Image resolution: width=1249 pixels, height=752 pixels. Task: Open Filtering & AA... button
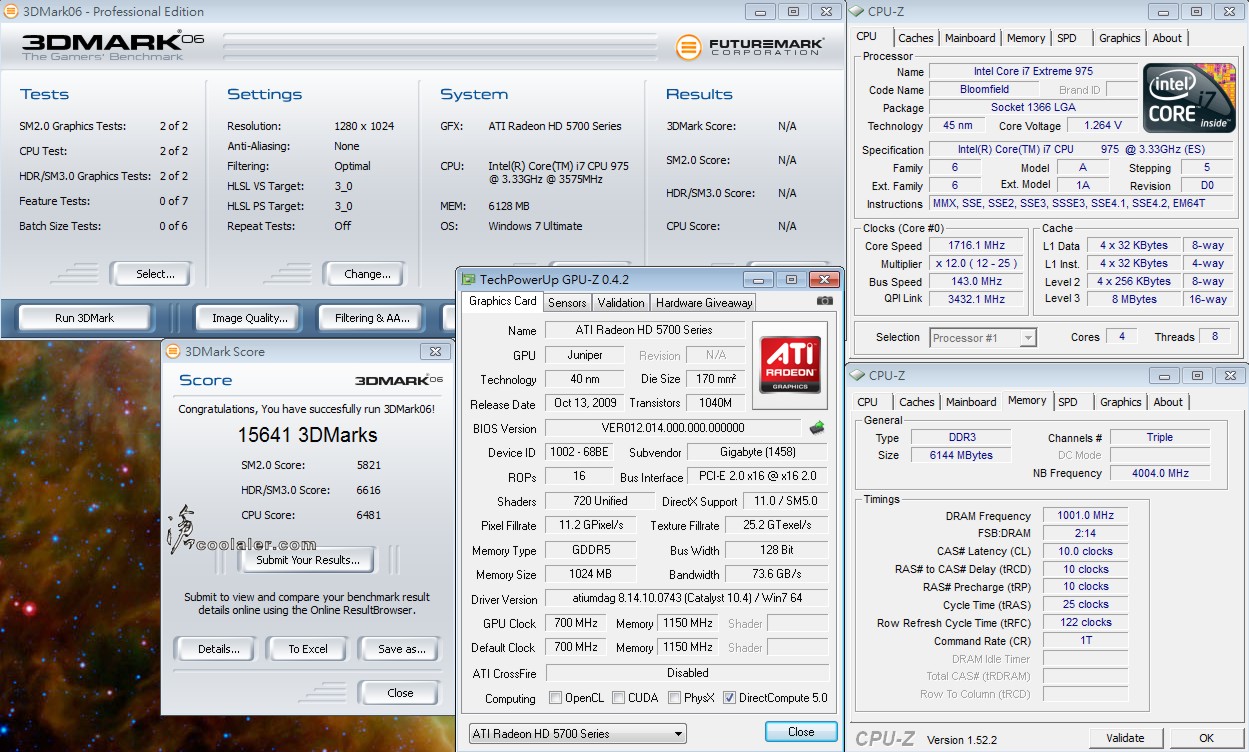[372, 318]
